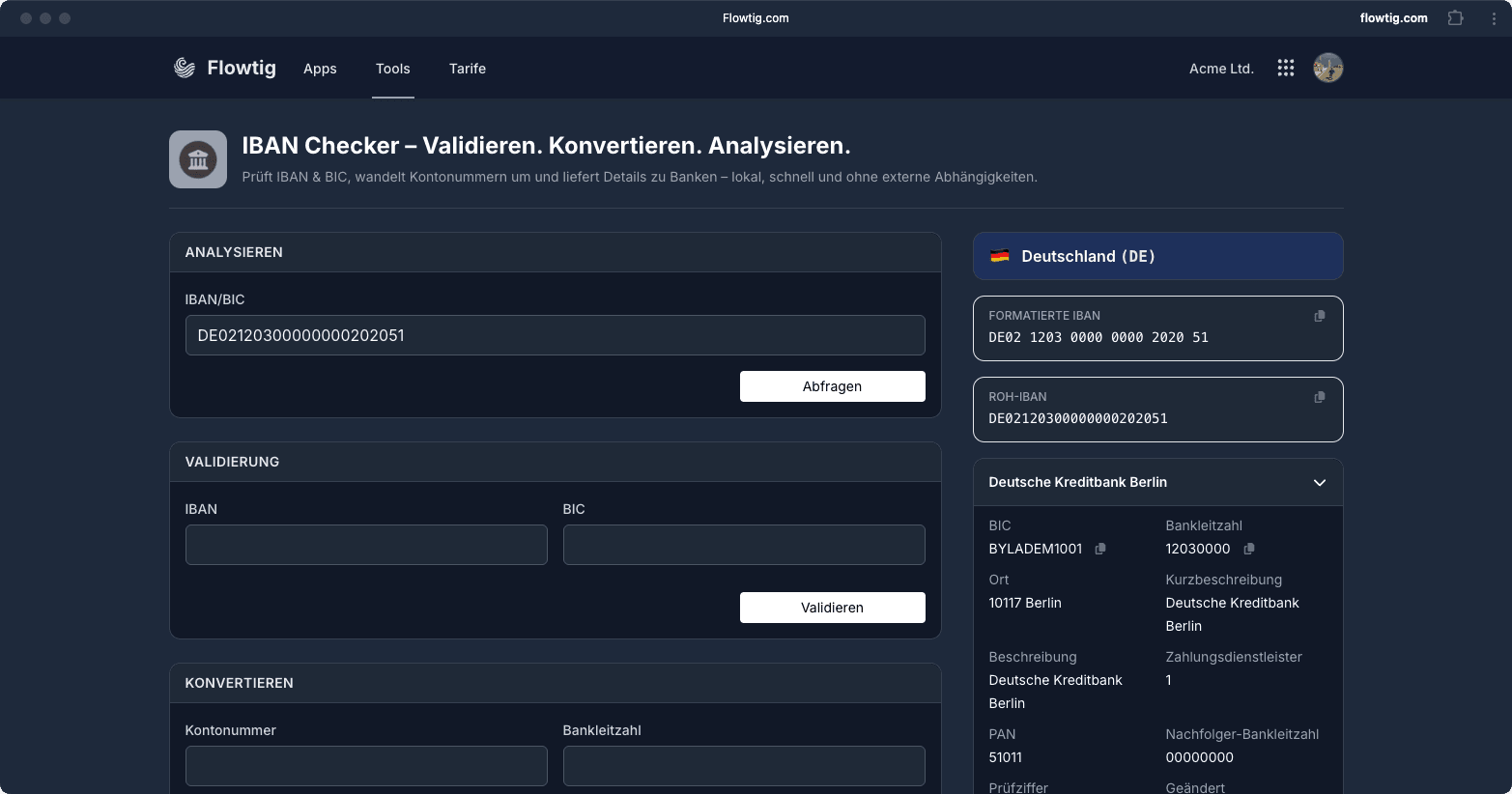Click the Abfragen button

pyautogui.click(x=833, y=386)
